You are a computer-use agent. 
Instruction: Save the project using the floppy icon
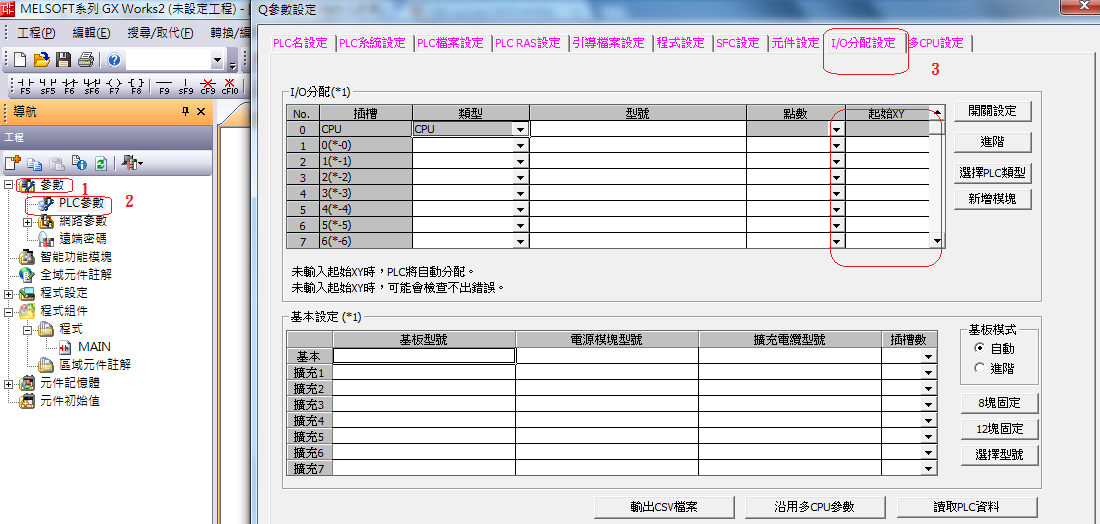tap(63, 60)
